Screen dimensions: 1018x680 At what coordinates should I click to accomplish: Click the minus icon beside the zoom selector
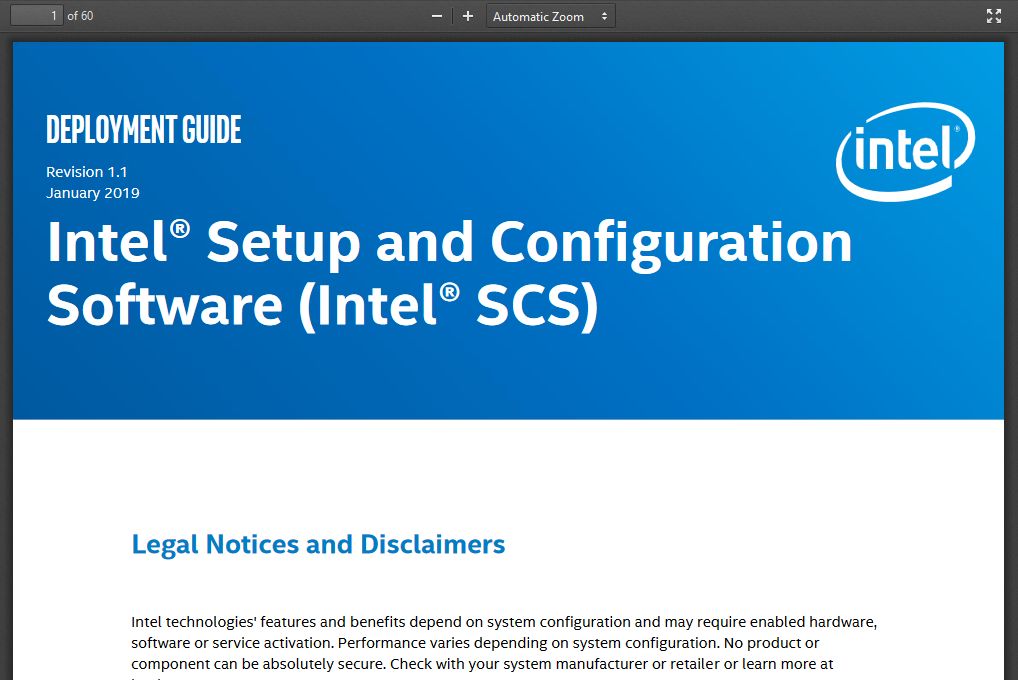coord(436,15)
